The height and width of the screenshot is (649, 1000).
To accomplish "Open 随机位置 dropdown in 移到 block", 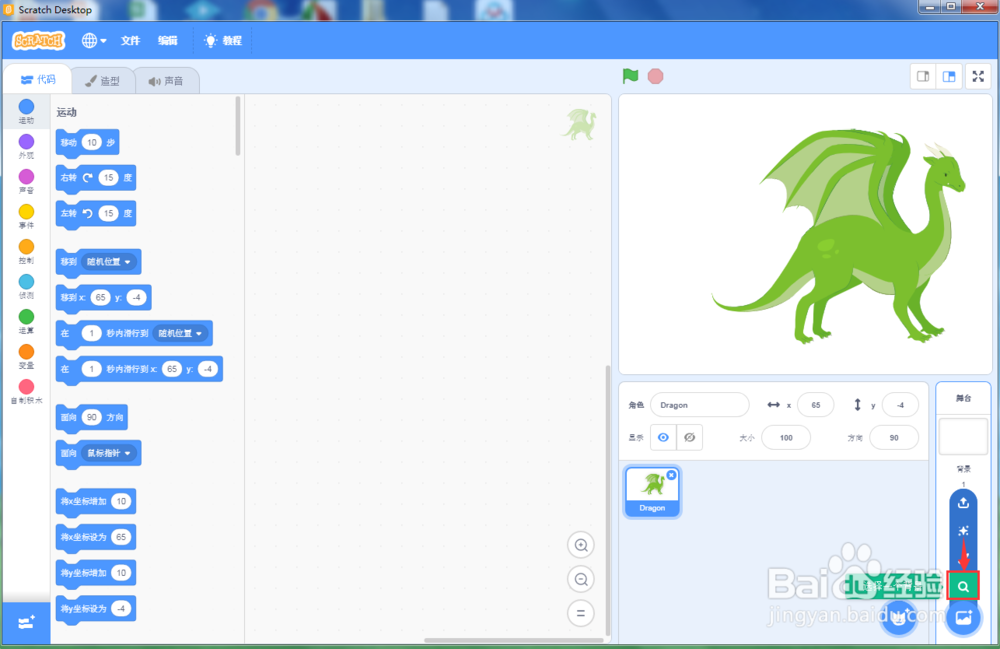I will tap(109, 262).
